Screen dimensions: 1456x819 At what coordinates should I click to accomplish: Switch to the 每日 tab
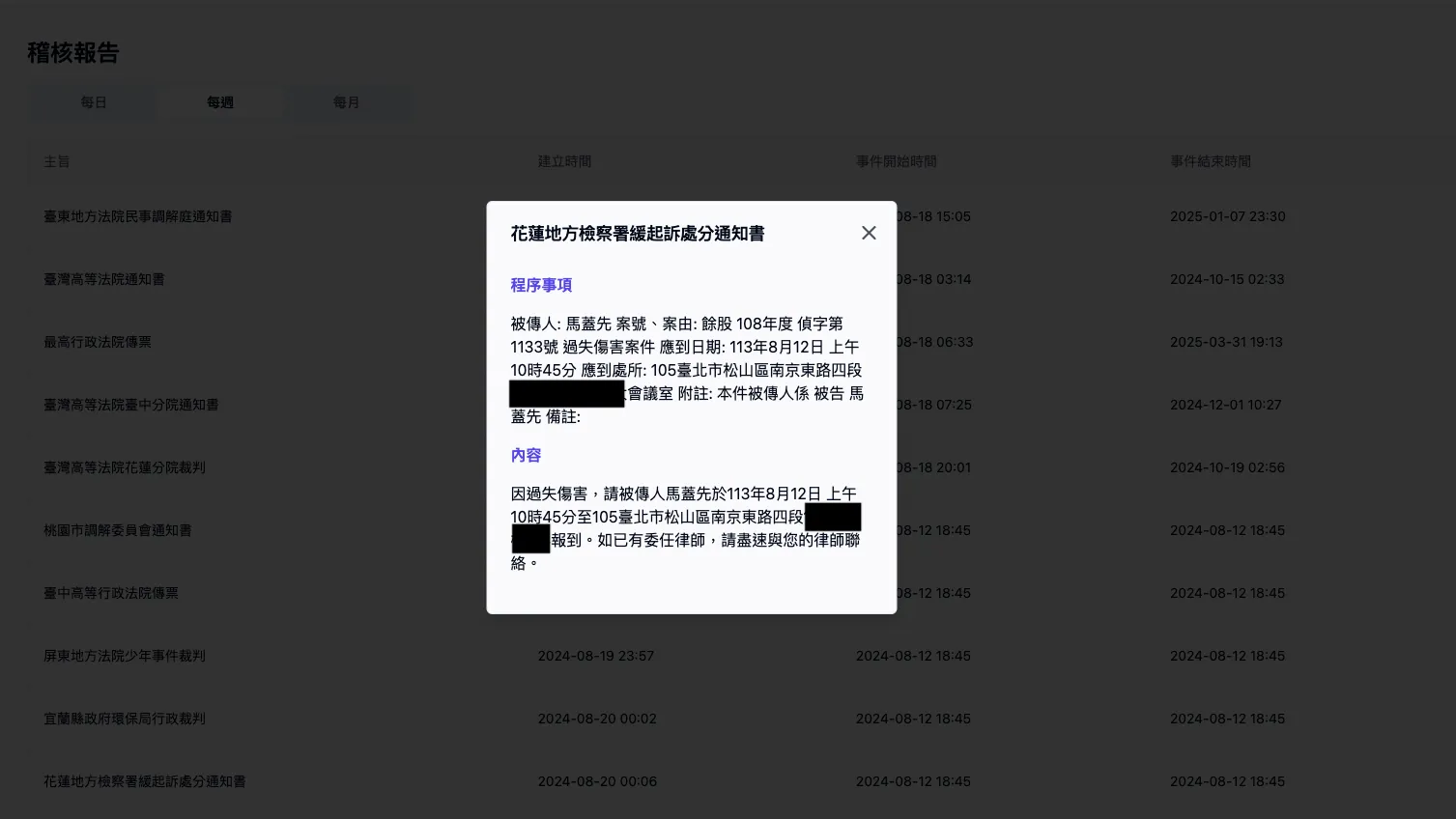tap(94, 102)
